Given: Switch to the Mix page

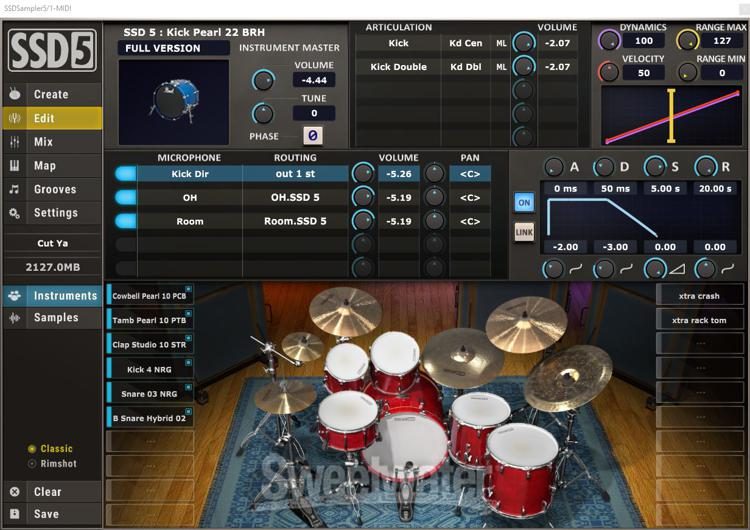Looking at the screenshot, I should (x=53, y=142).
